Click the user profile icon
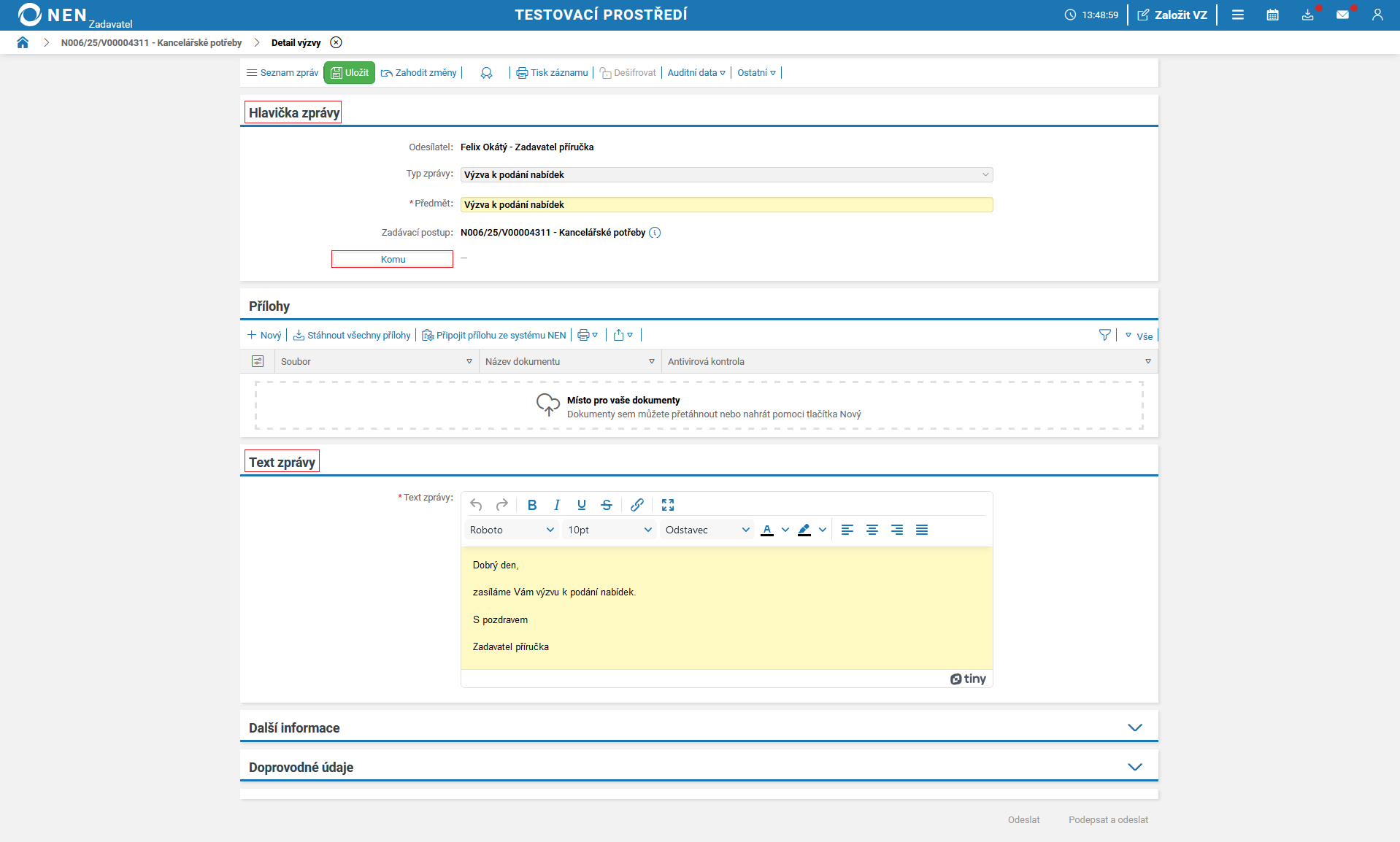 (1377, 15)
